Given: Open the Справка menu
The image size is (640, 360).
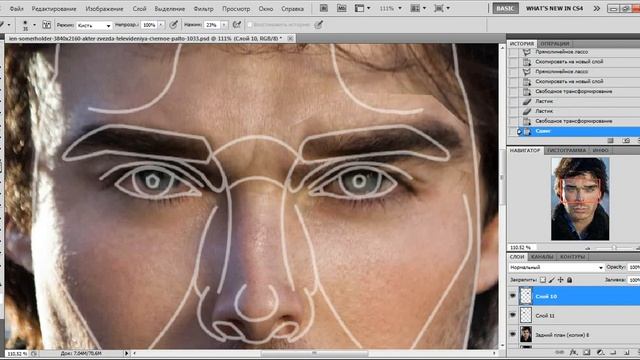Looking at the screenshot, I should click(293, 9).
